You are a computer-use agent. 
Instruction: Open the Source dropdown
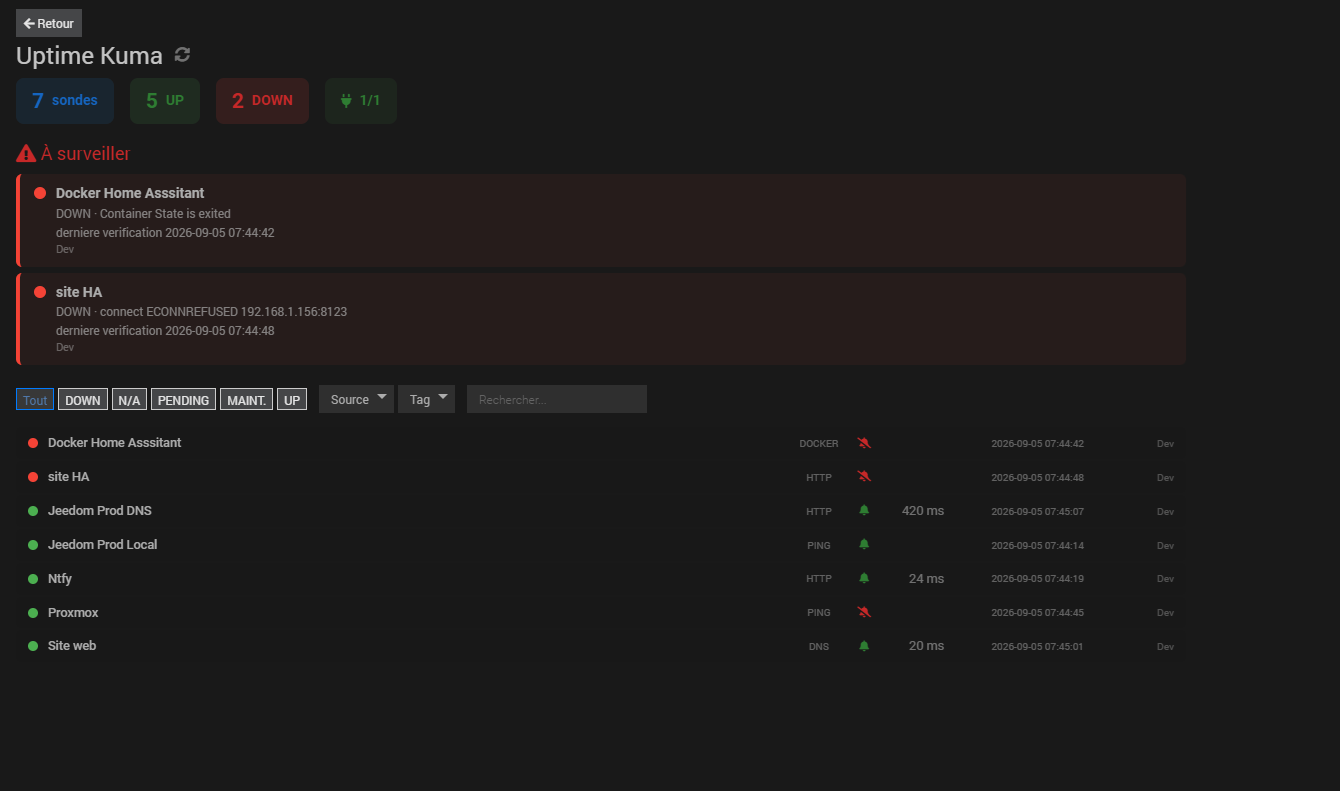(x=356, y=399)
